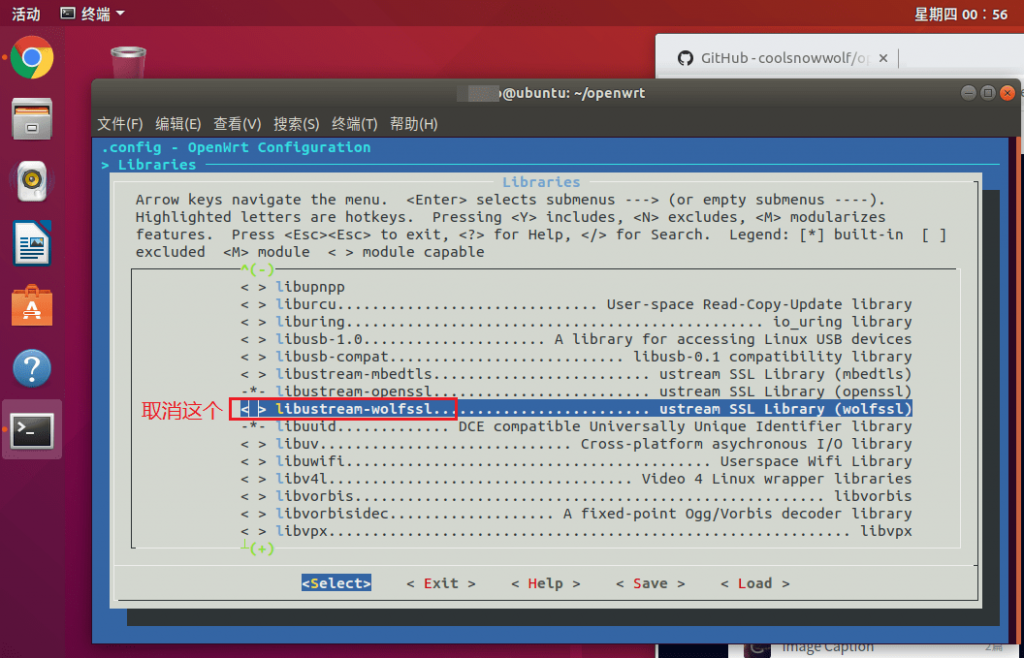The height and width of the screenshot is (658, 1024).
Task: Toggle the libusb-compat module checkbox
Action: (x=253, y=356)
